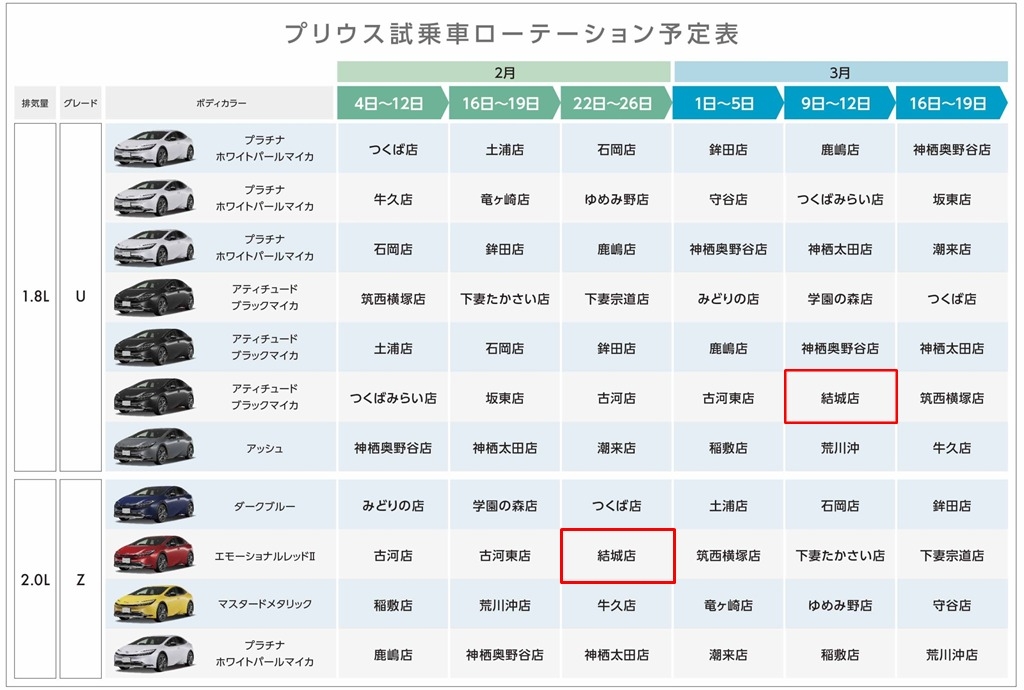The width and height of the screenshot is (1024, 690).
Task: Click 牛久店 under February 4日〜12日
Action: click(x=392, y=199)
